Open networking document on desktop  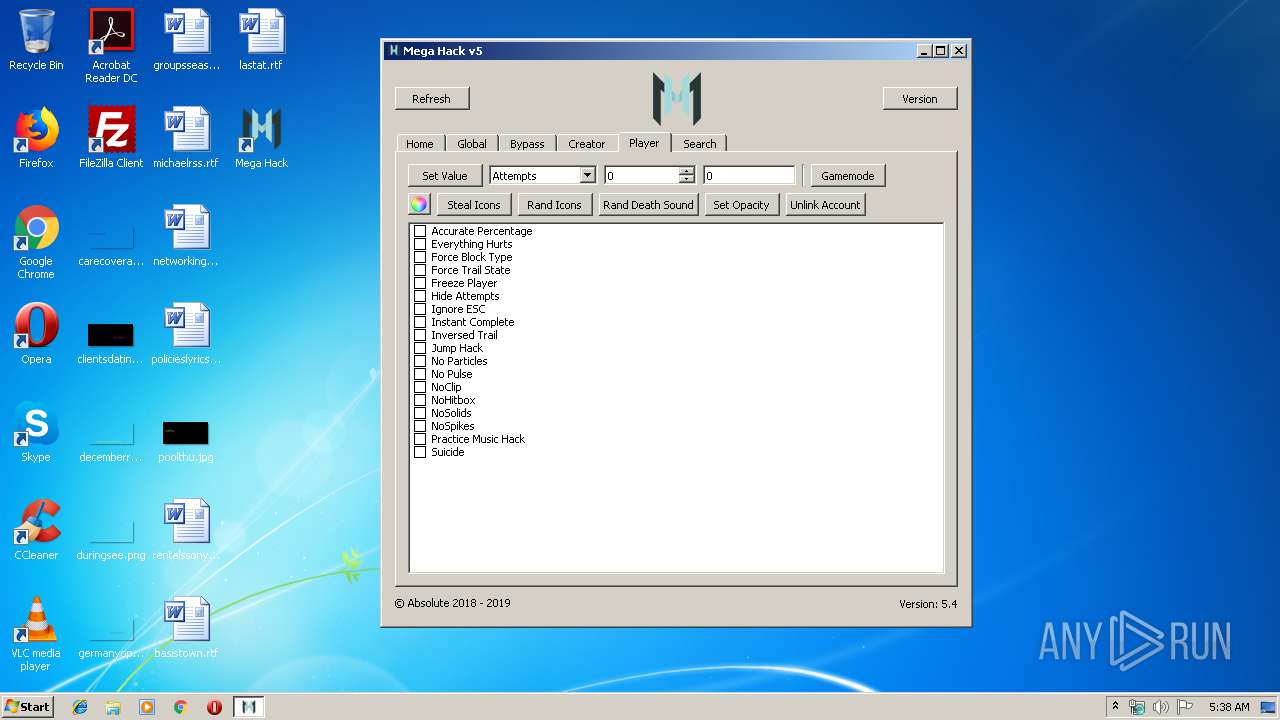186,236
